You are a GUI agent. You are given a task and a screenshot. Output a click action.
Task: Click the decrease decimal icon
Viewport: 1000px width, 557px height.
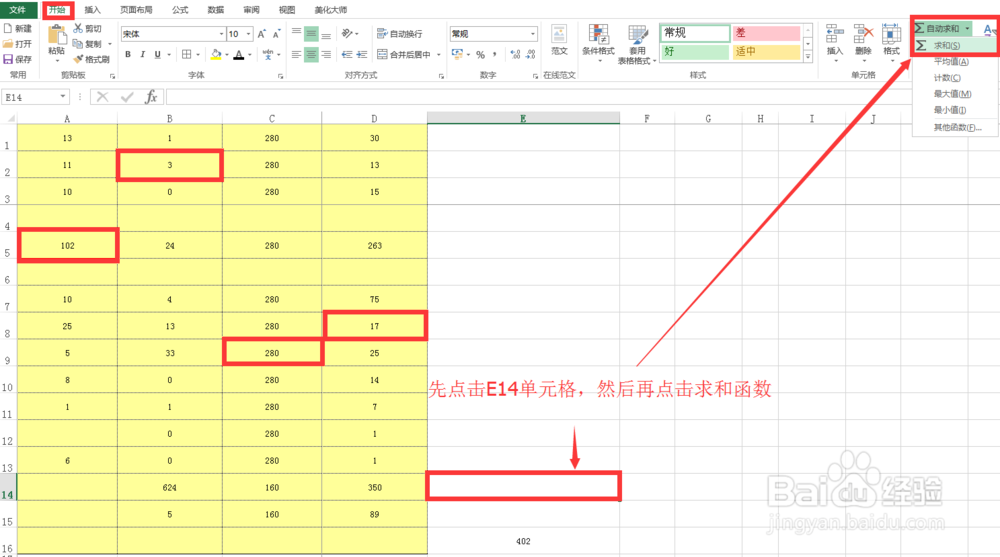click(x=531, y=55)
